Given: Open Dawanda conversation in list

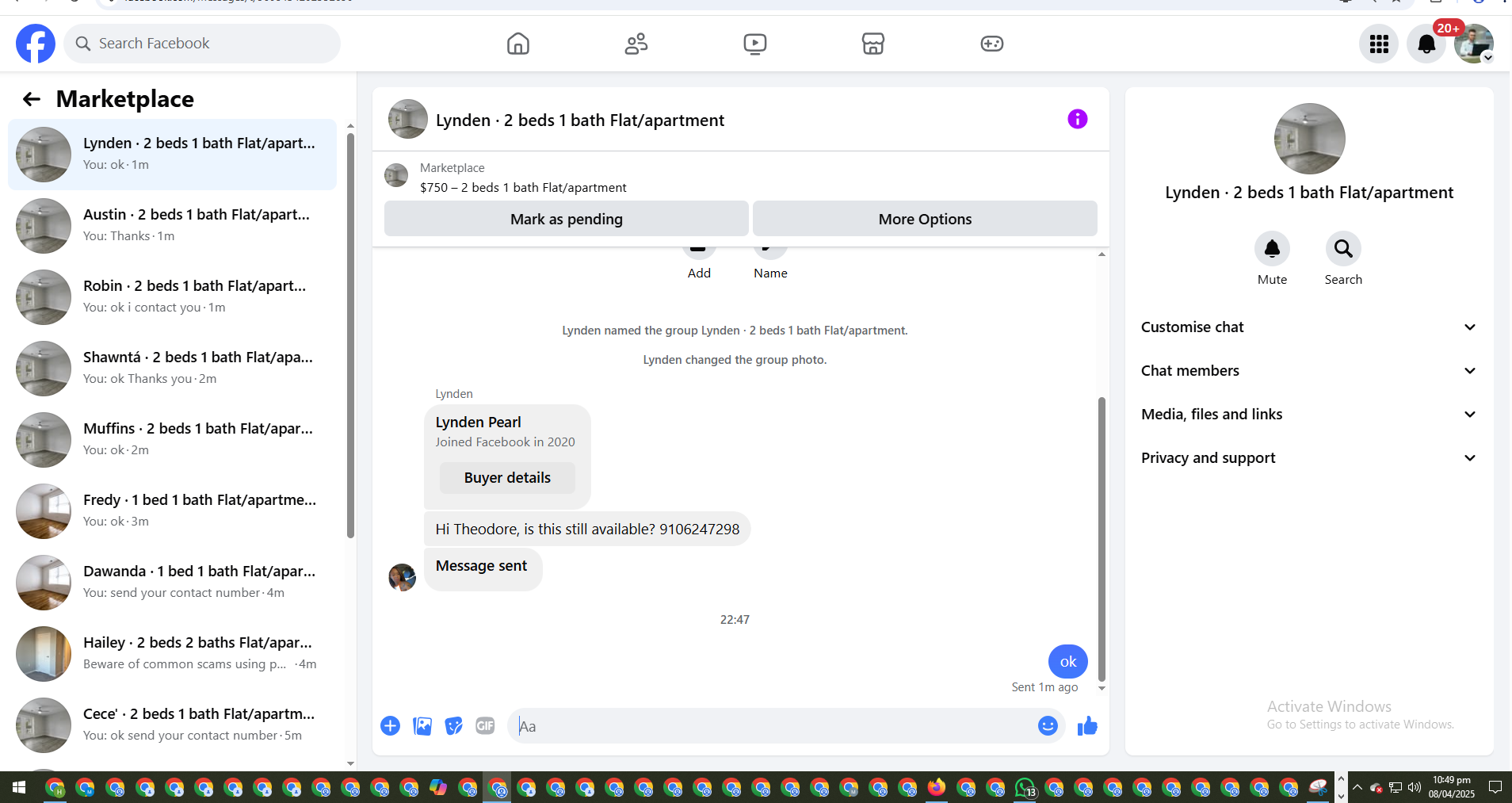Looking at the screenshot, I should pos(172,583).
